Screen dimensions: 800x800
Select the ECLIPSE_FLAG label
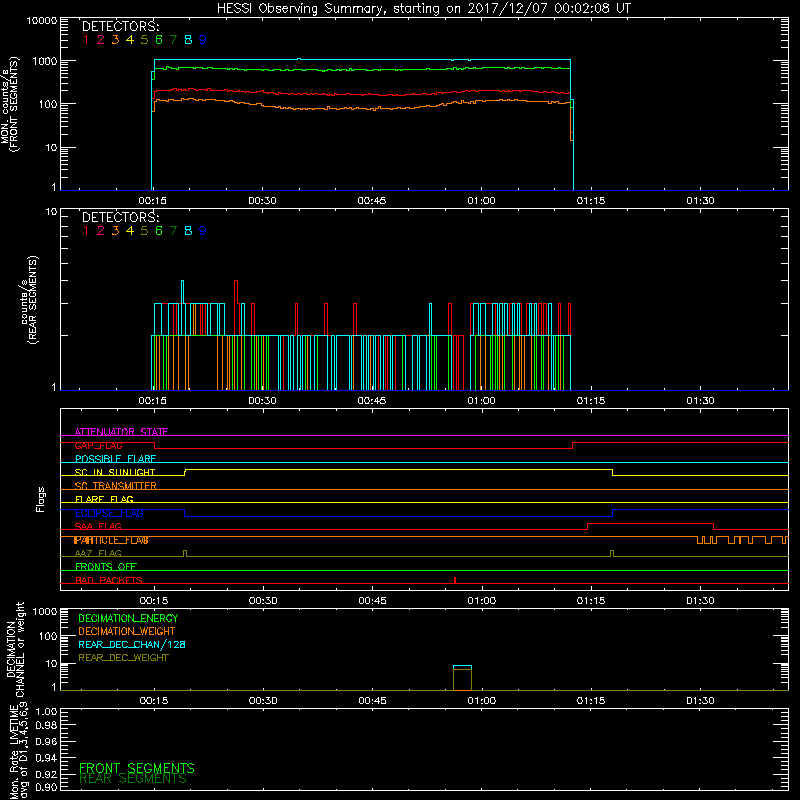click(109, 513)
